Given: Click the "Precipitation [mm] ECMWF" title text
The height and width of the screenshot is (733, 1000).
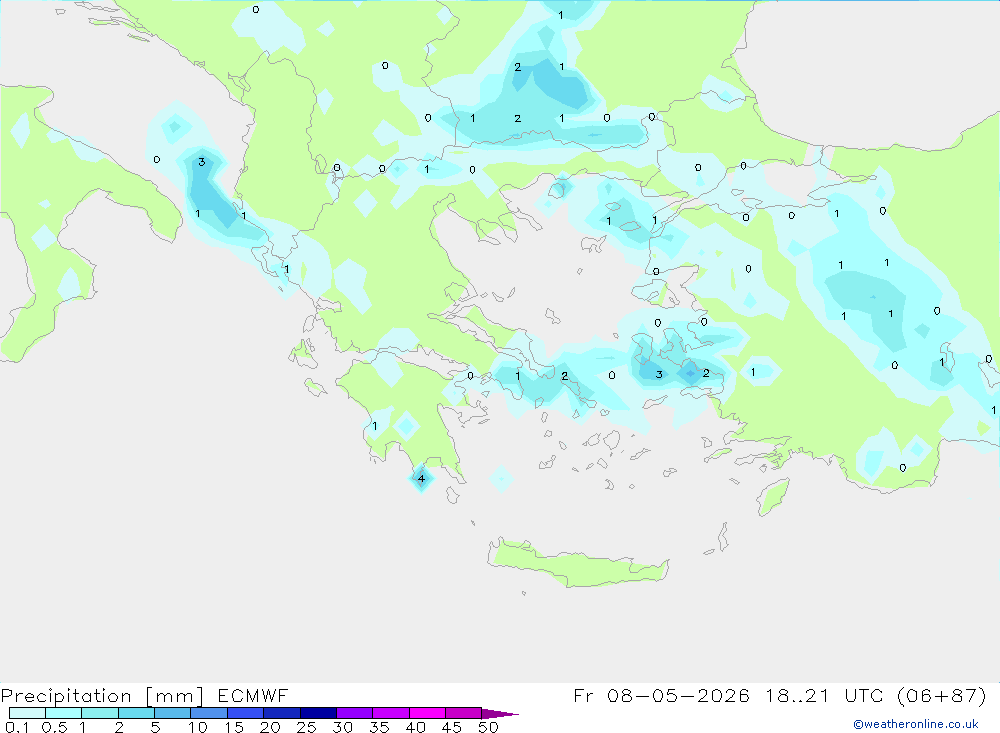Looking at the screenshot, I should click(x=144, y=695).
